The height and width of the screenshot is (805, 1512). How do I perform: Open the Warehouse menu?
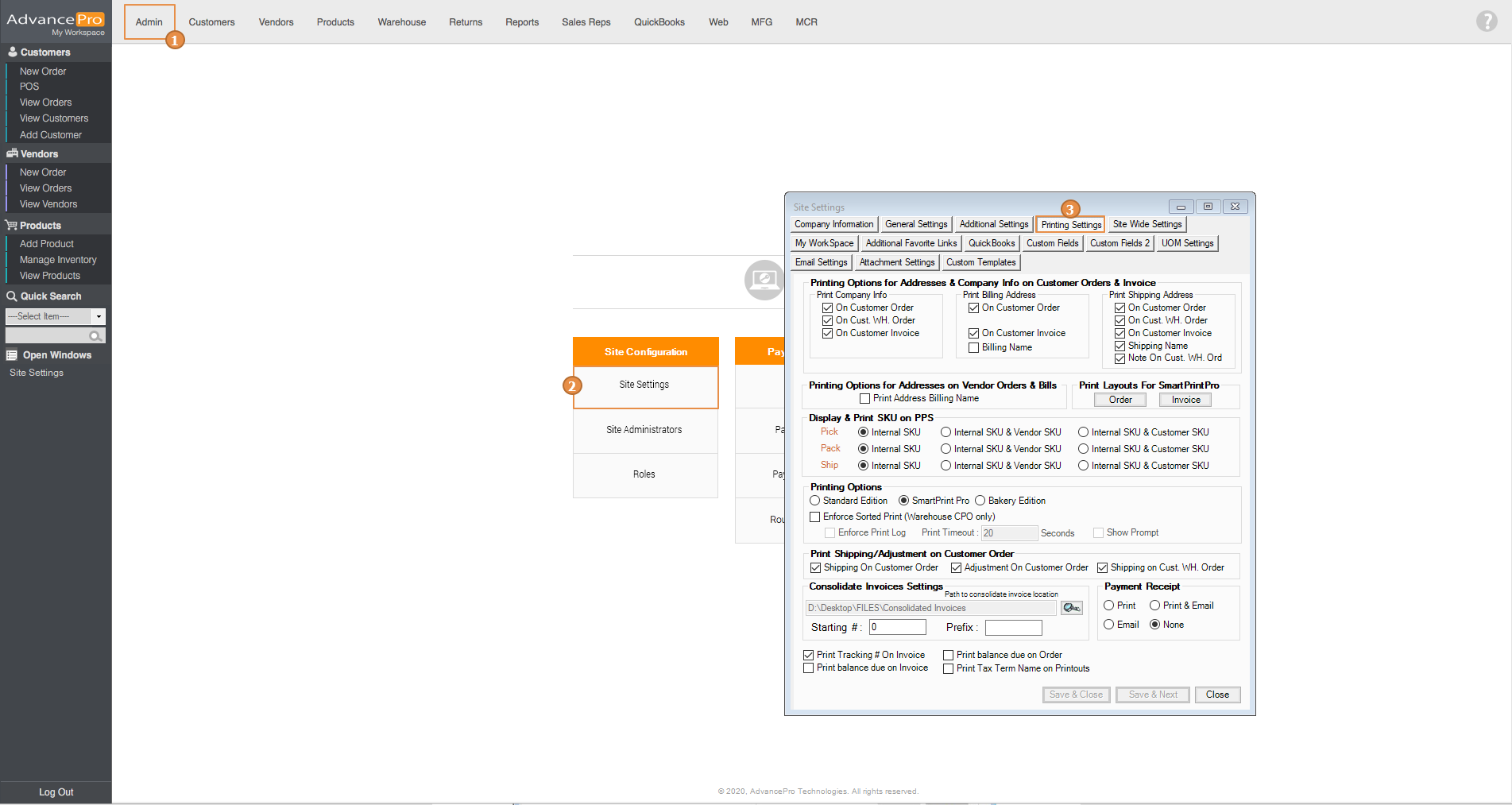coord(401,22)
